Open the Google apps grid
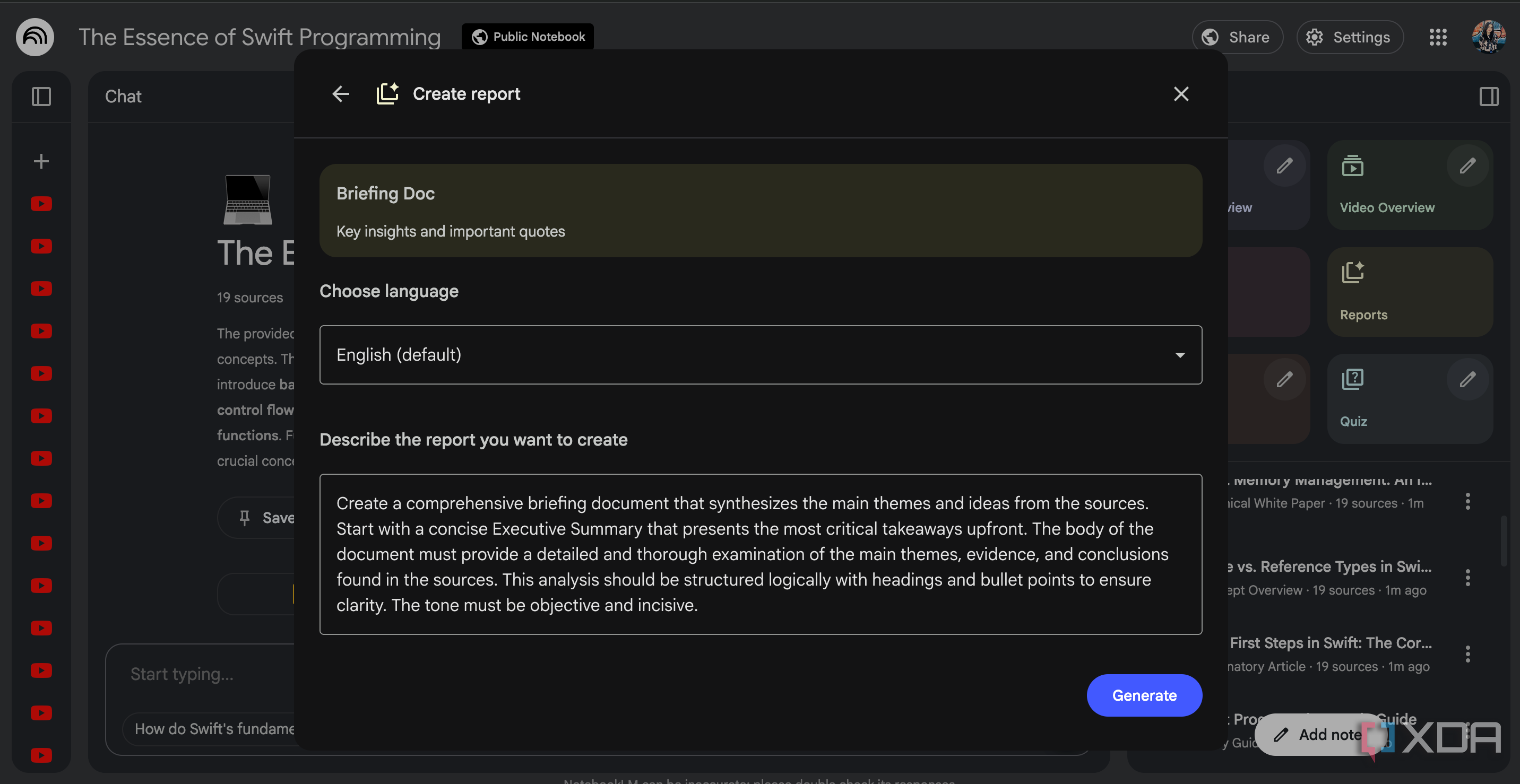 (1437, 37)
